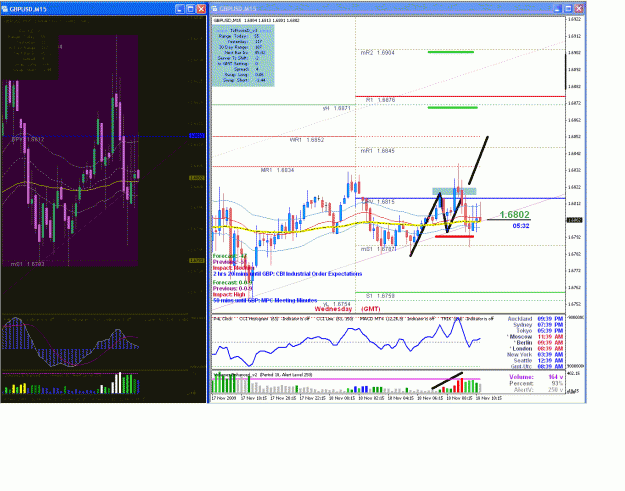Screen dimensions: 625x491
Task: Click the 'Volume: 164 v' readout
Action: pyautogui.click(x=536, y=377)
